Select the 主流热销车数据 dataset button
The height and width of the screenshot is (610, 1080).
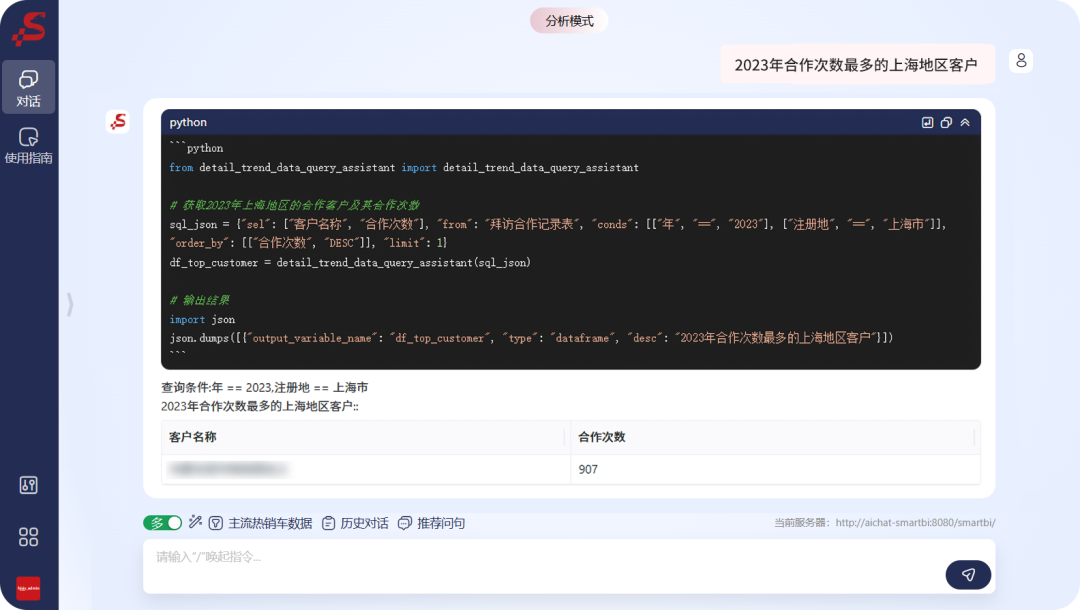click(x=261, y=523)
